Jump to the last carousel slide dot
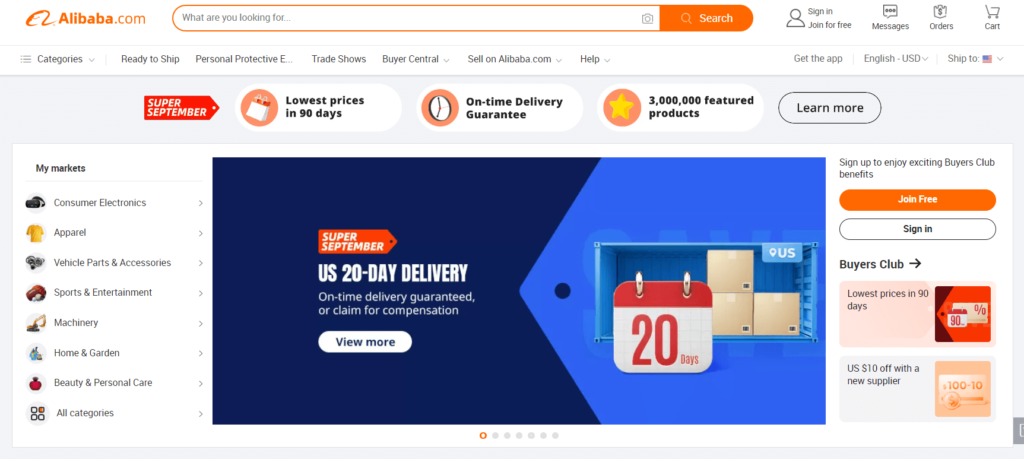Viewport: 1024px width, 459px height. tap(555, 435)
